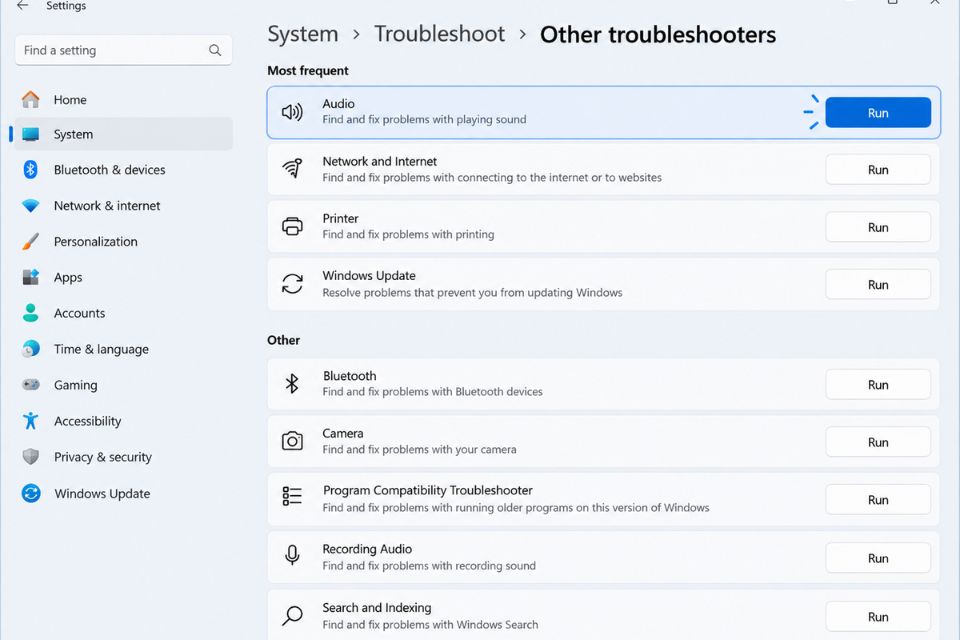Click the Windows Update troubleshooter refresh icon
This screenshot has height=640, width=960.
click(292, 284)
